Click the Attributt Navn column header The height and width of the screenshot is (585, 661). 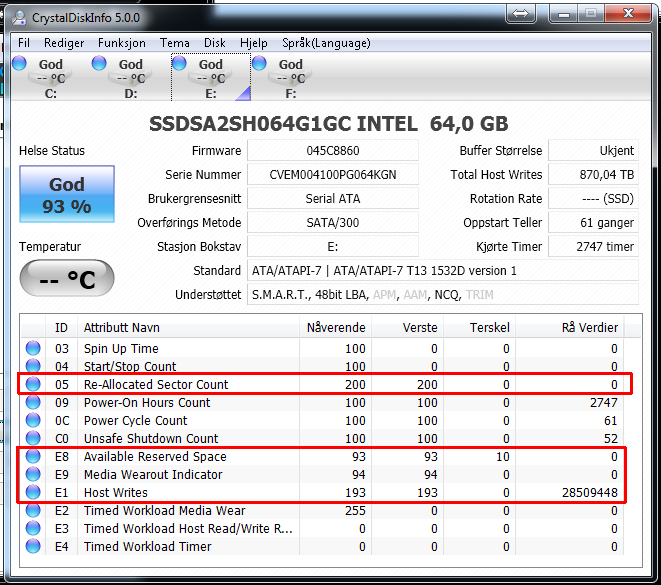coord(188,327)
